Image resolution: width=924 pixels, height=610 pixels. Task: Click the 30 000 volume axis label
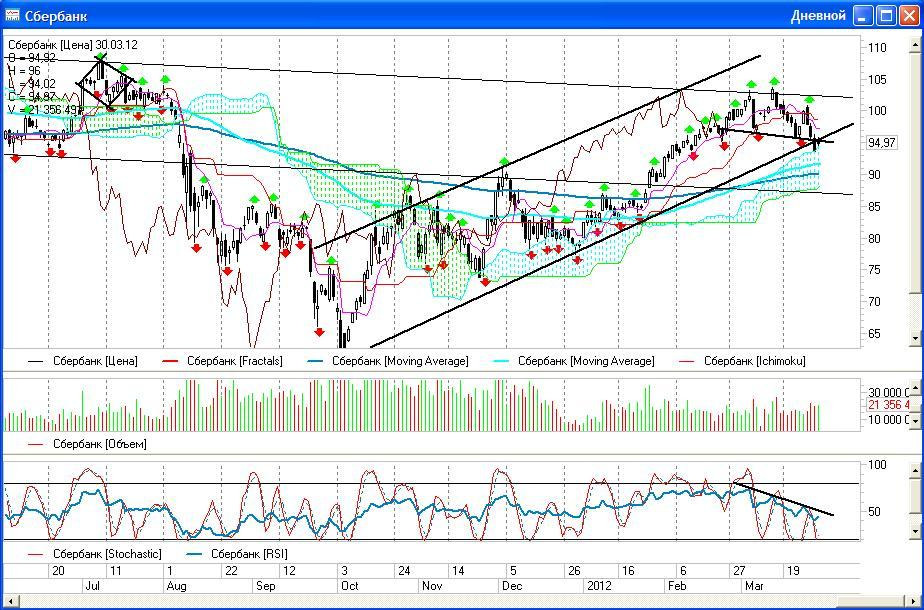[x=889, y=393]
